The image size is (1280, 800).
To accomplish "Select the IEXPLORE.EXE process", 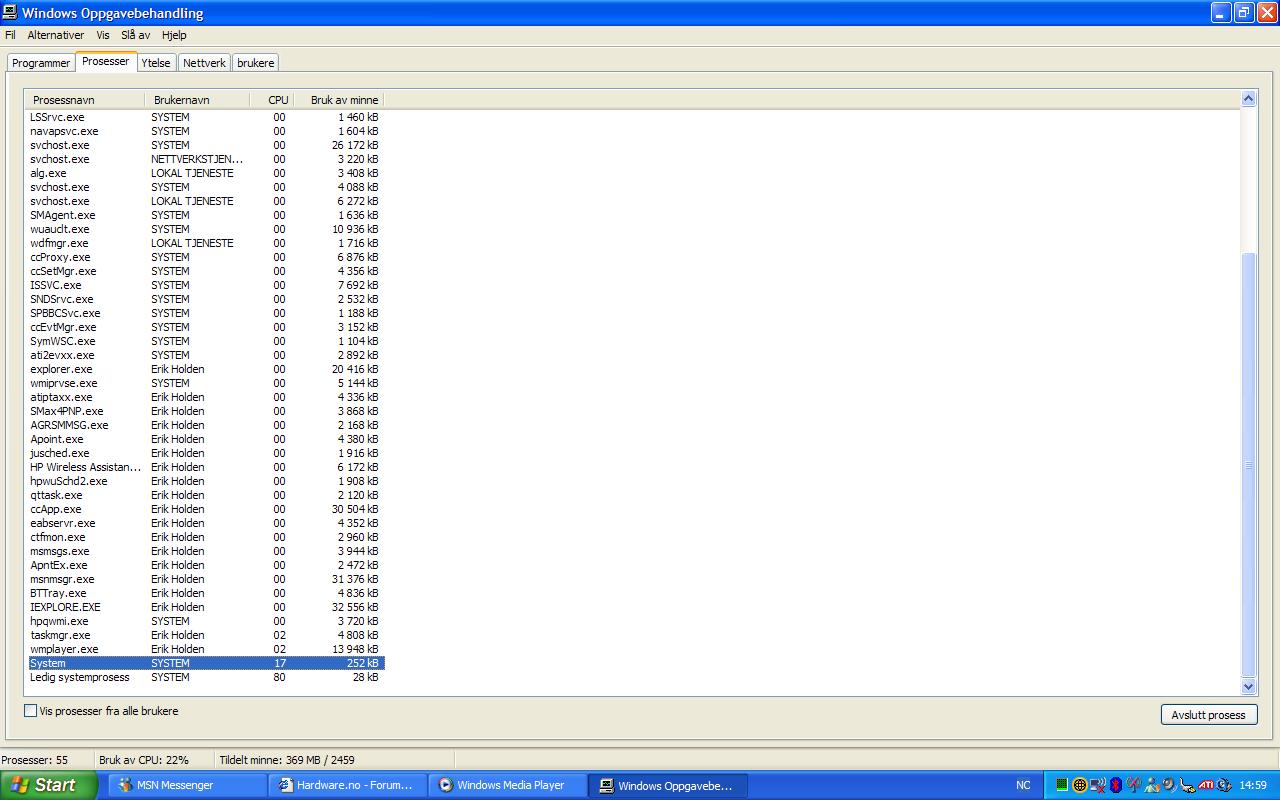I will [206, 607].
